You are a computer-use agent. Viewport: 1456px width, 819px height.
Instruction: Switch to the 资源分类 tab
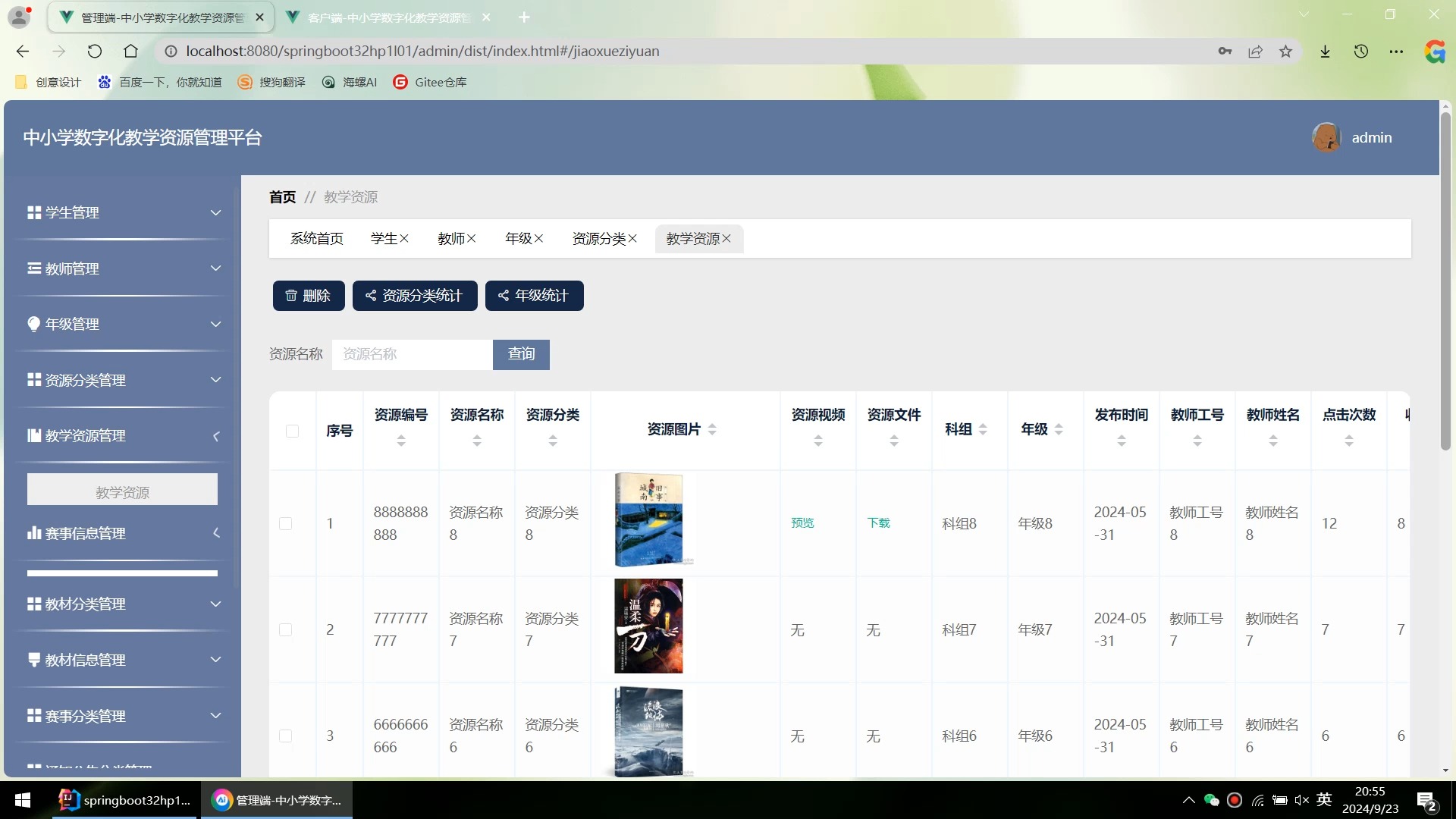(x=599, y=237)
